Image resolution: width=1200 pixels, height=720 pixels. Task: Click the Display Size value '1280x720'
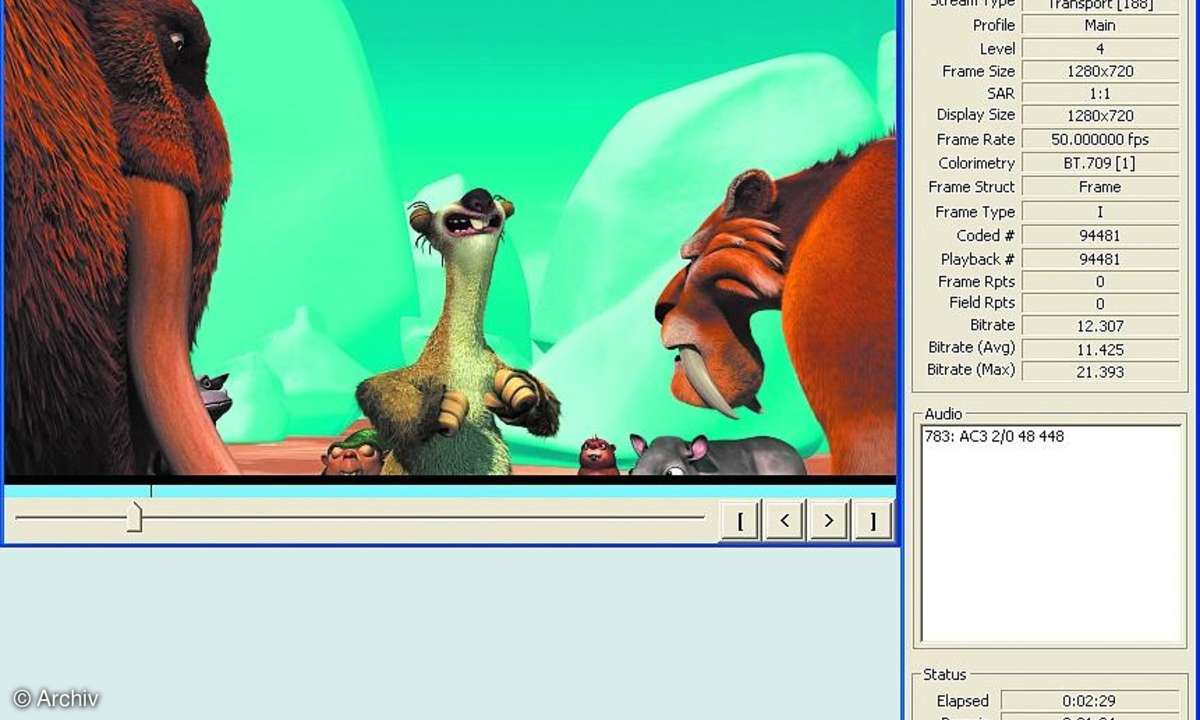[x=1100, y=116]
